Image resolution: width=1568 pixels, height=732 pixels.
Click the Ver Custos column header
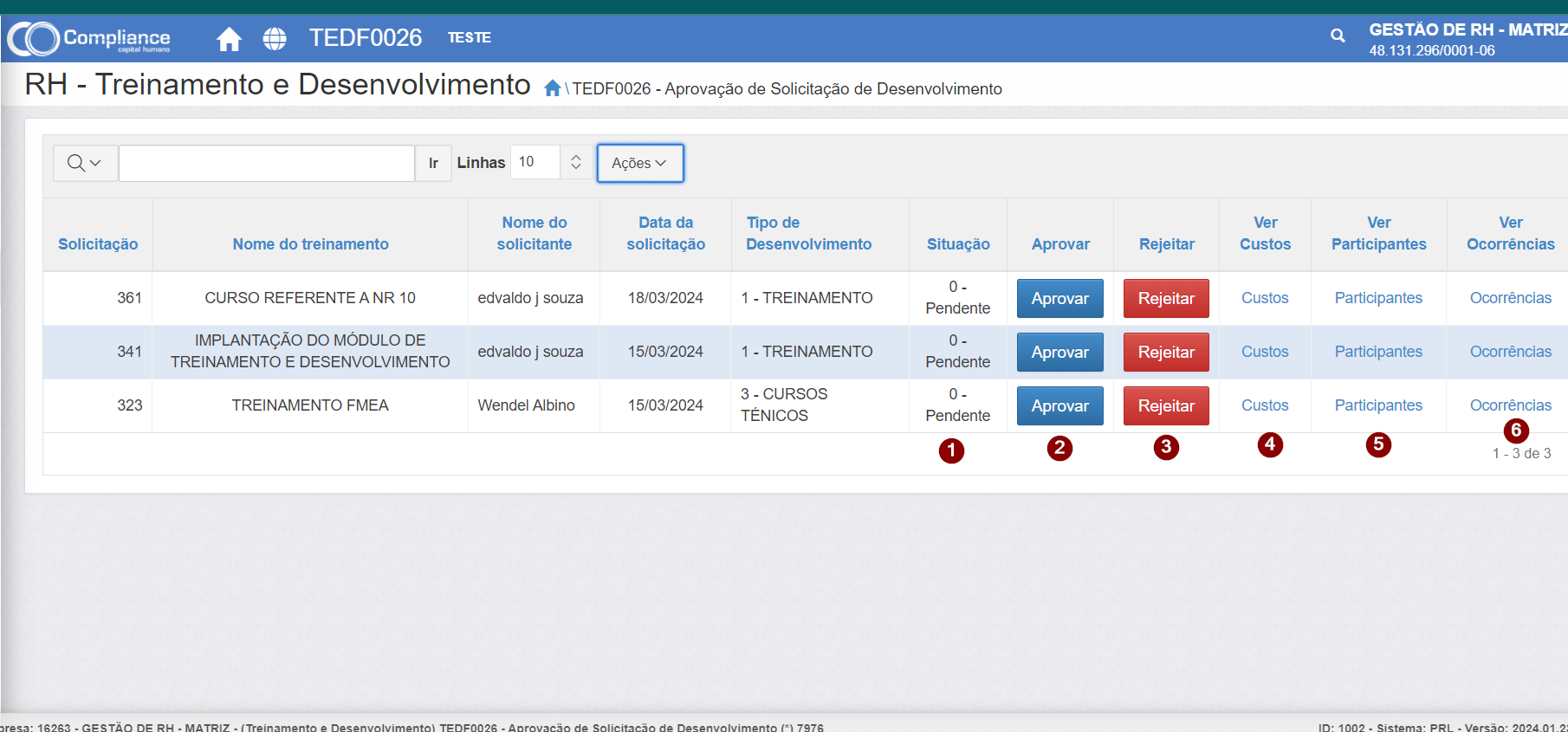point(1266,233)
